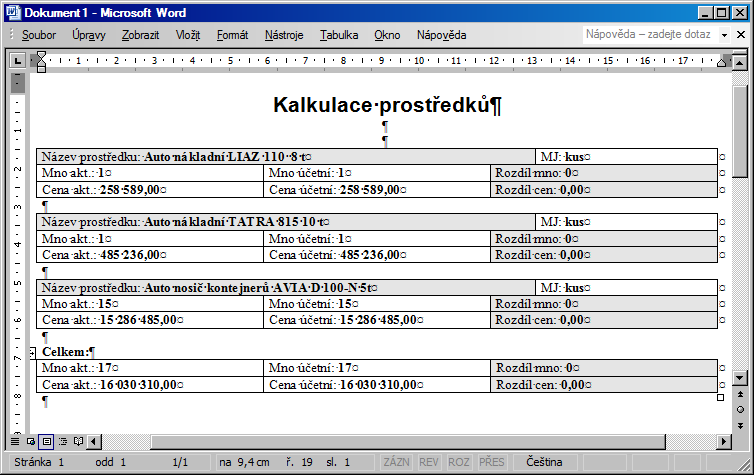The image size is (754, 475).
Task: Click the table resize handle below last table
Action: [x=720, y=398]
